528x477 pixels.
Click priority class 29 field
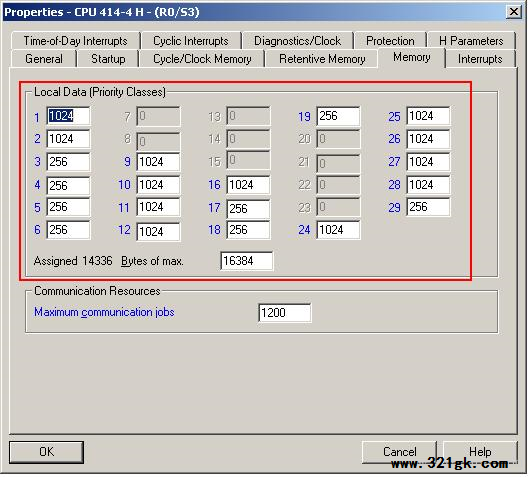428,207
